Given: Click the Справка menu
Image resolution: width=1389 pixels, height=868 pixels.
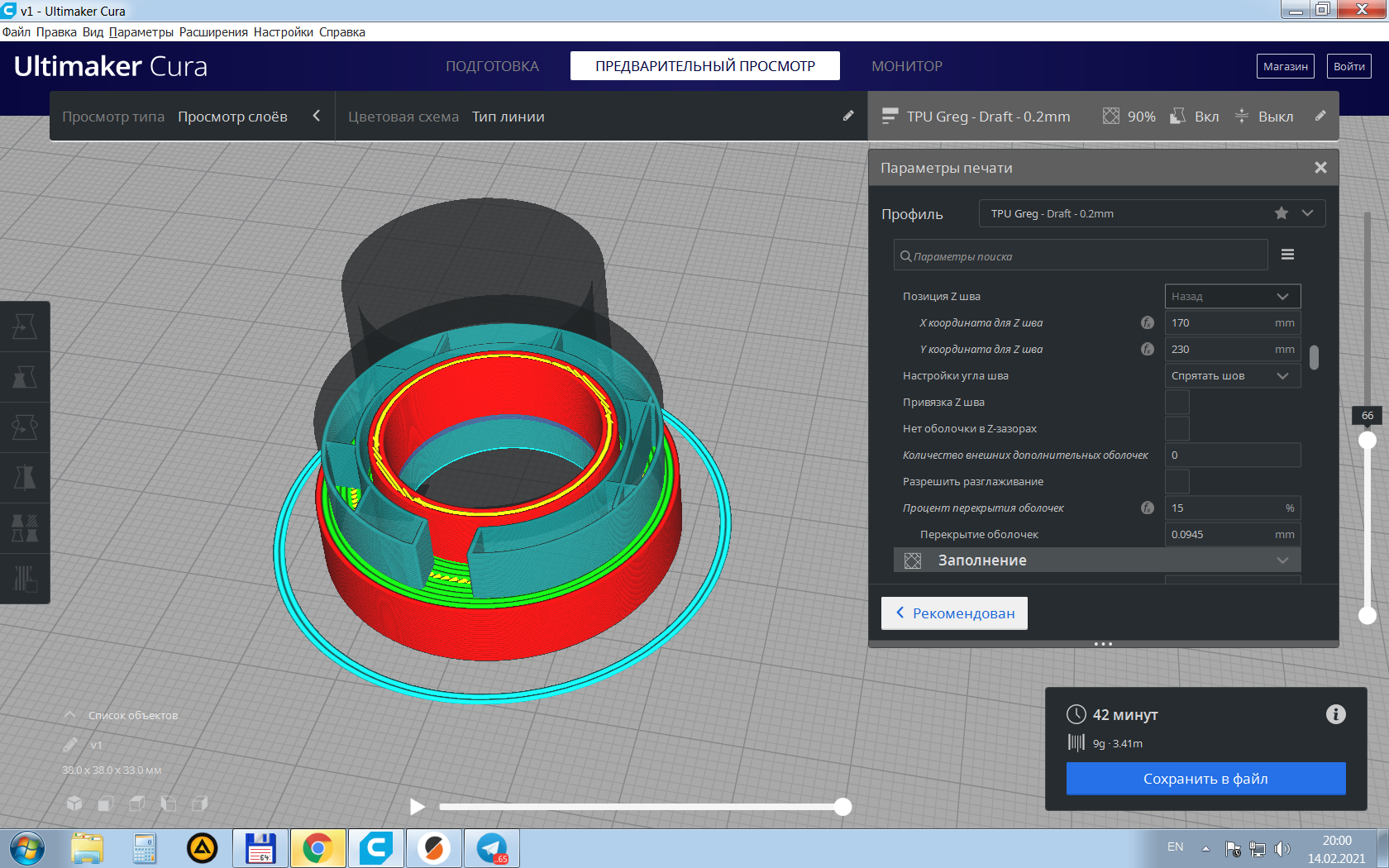Looking at the screenshot, I should pos(342,32).
